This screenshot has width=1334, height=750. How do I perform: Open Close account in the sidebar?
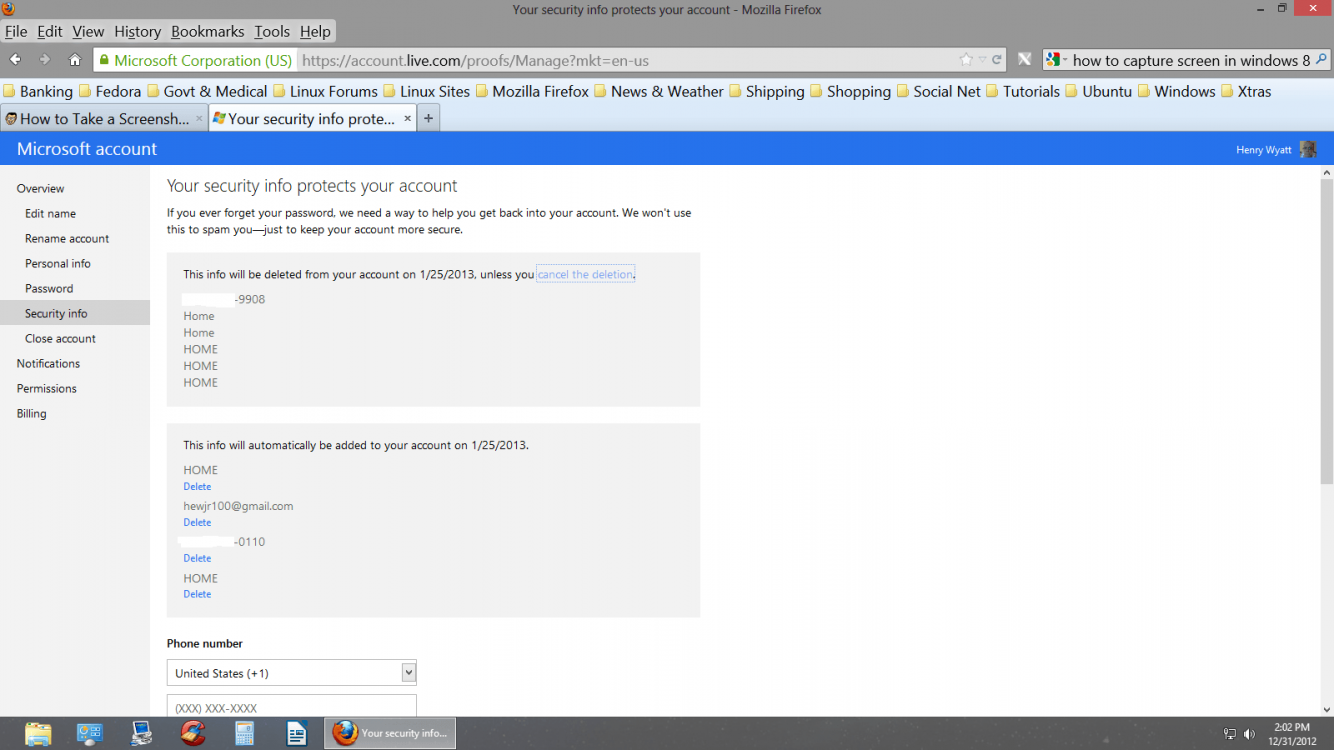[x=60, y=338]
